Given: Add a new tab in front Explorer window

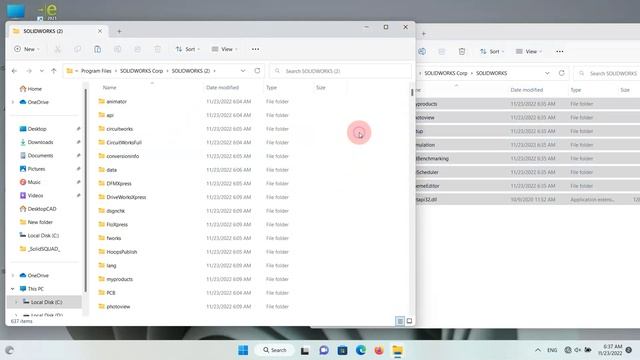Looking at the screenshot, I should click(x=119, y=31).
